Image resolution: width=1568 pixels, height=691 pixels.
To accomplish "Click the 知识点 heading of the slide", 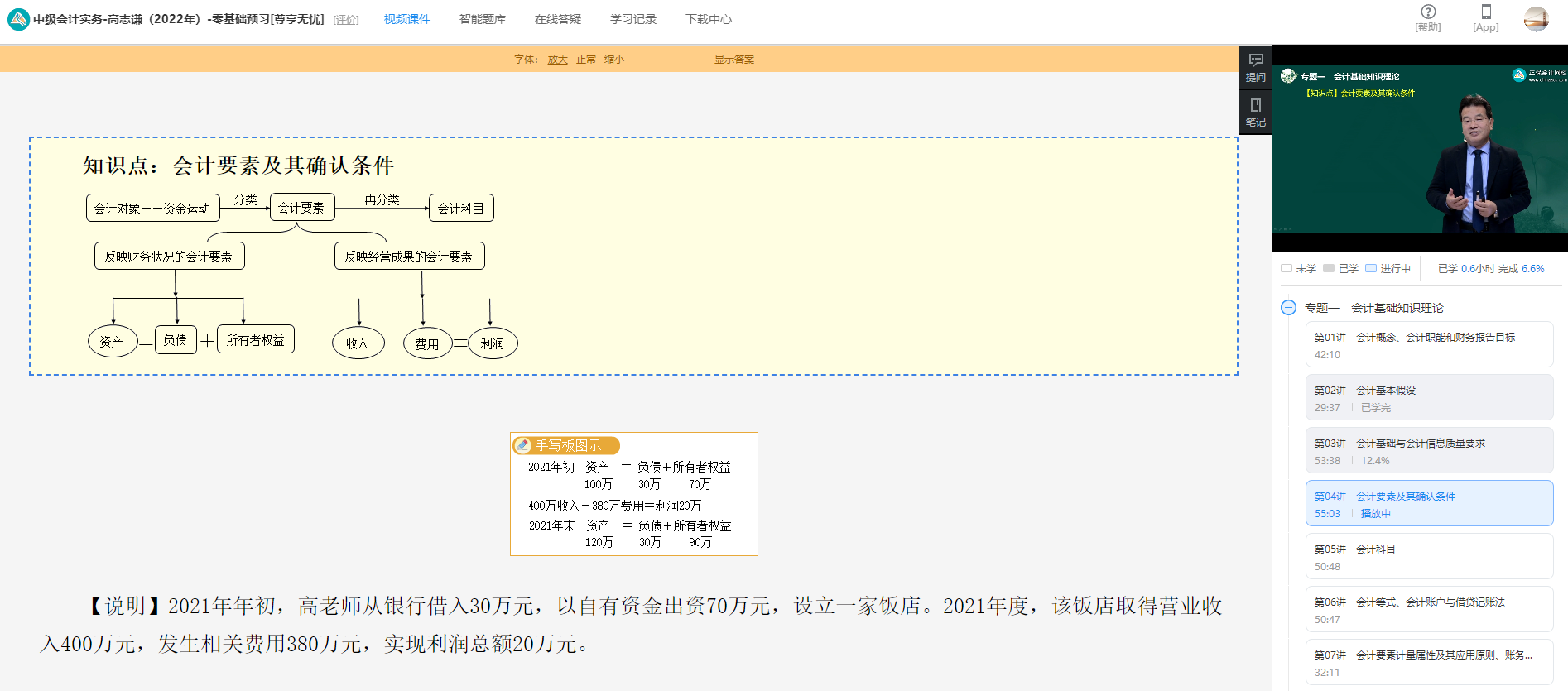I will (238, 166).
